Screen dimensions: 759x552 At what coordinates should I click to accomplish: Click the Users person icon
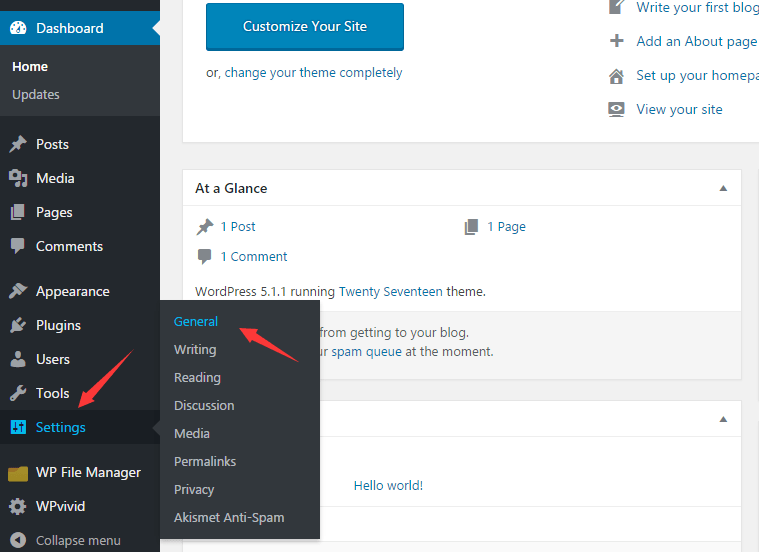pos(18,359)
